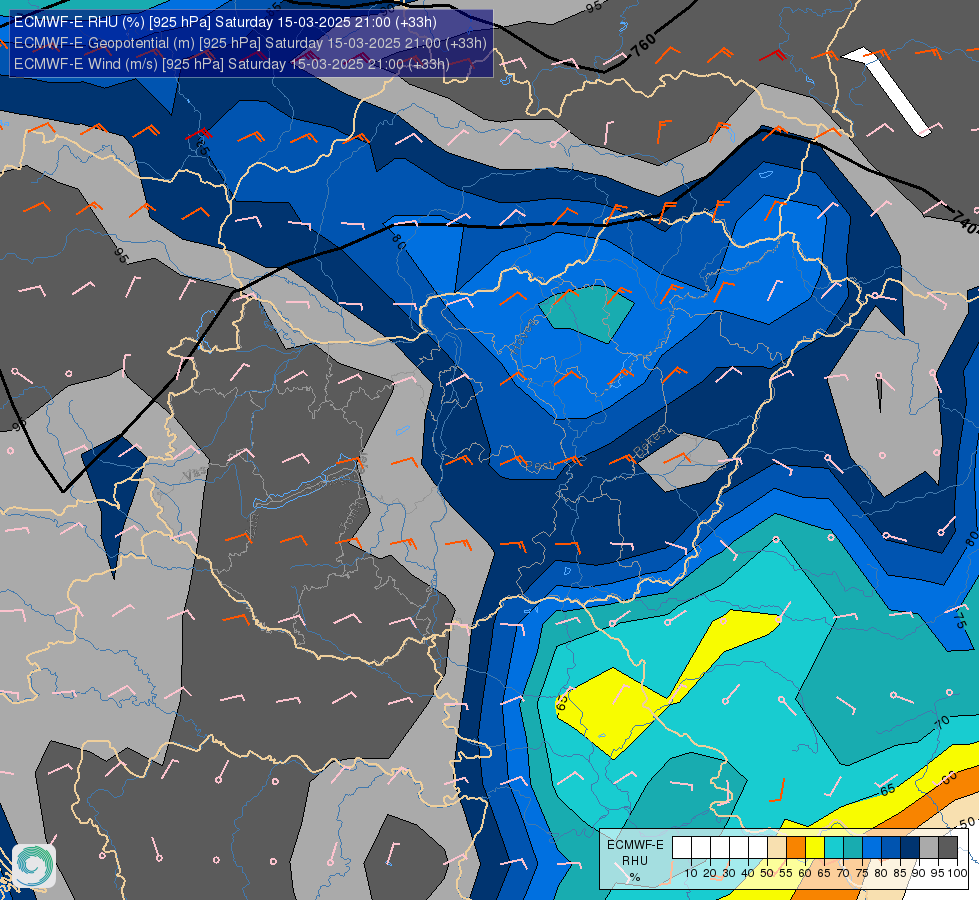Click the '70' humidity contour label on map
This screenshot has height=900, width=979.
[942, 723]
